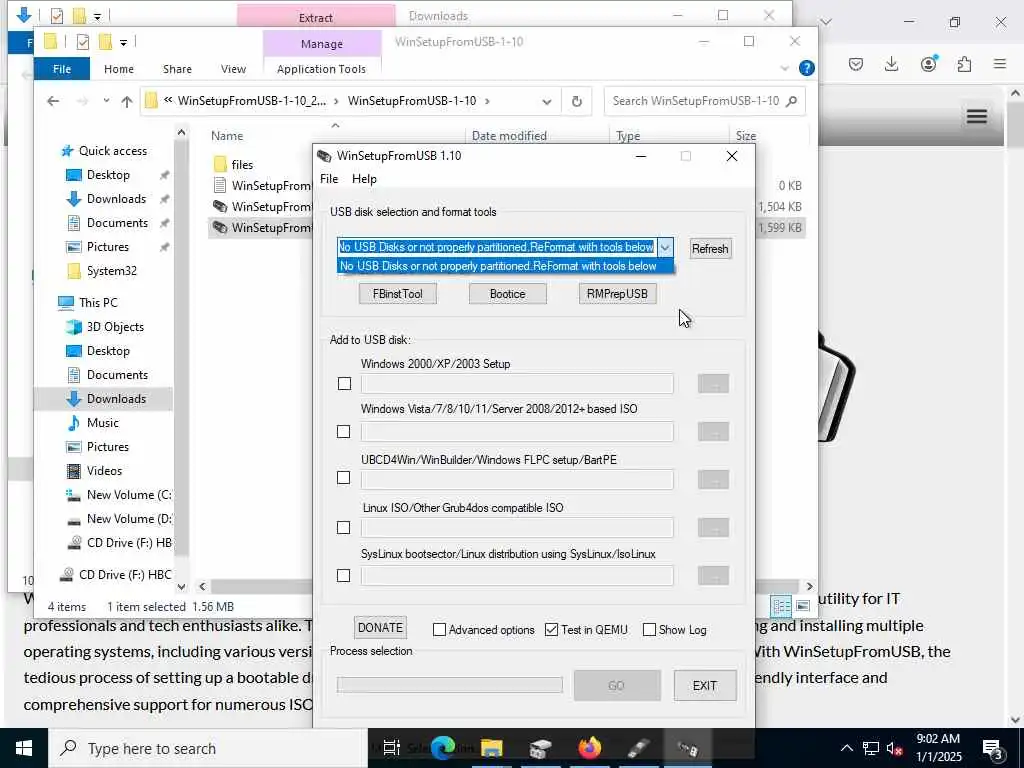Viewport: 1024px width, 768px height.
Task: Open Firefox account icon
Action: (929, 64)
